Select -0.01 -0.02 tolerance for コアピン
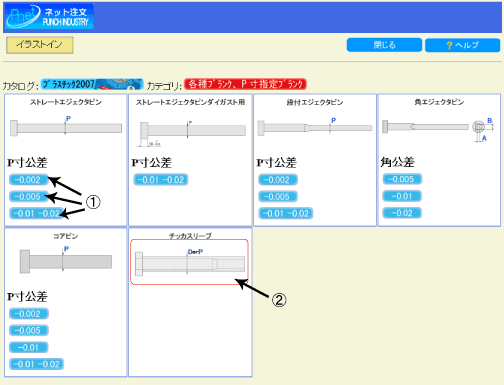The image size is (504, 385). (36, 364)
